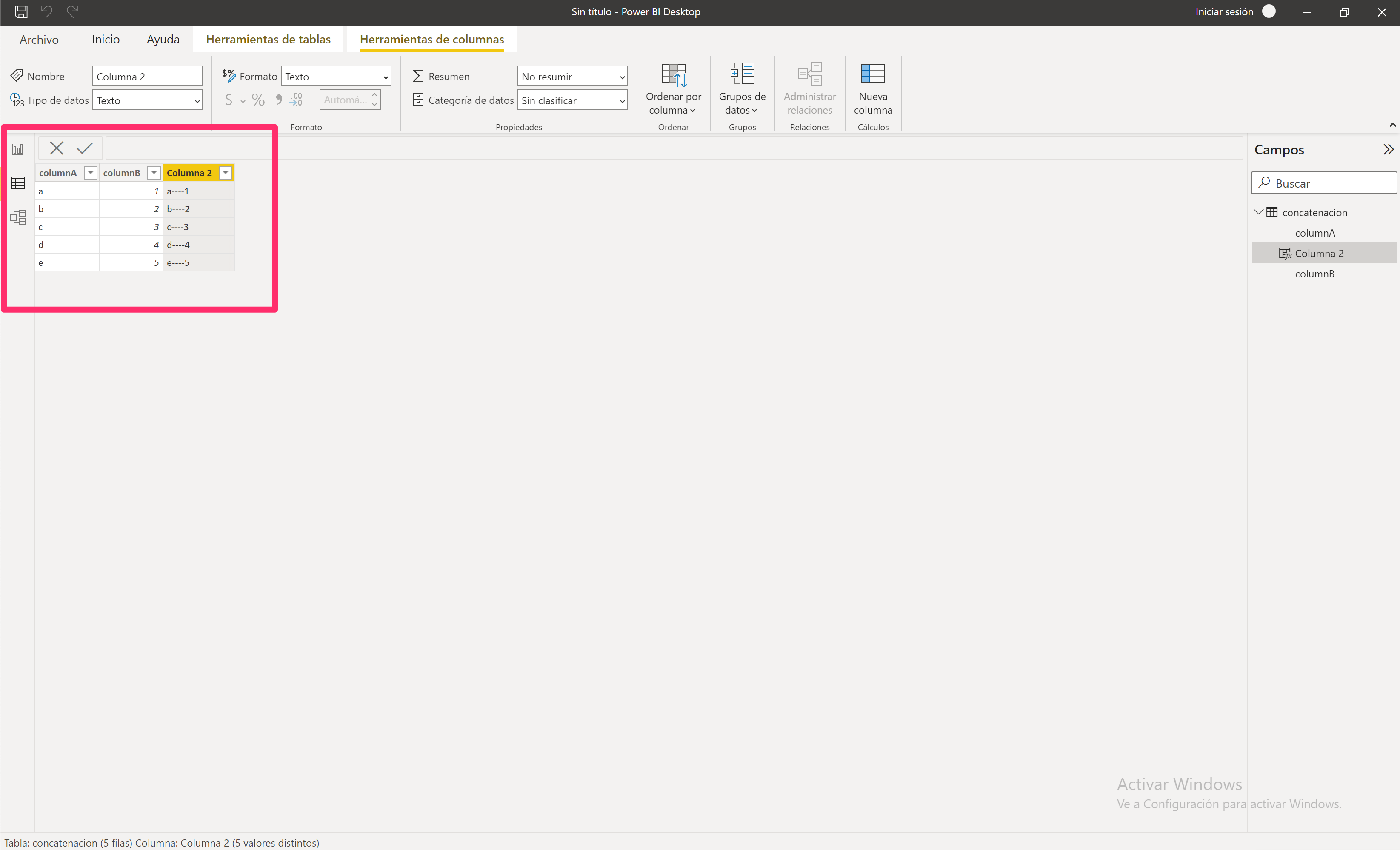
Task: Switch to Inicio tab
Action: pos(106,39)
